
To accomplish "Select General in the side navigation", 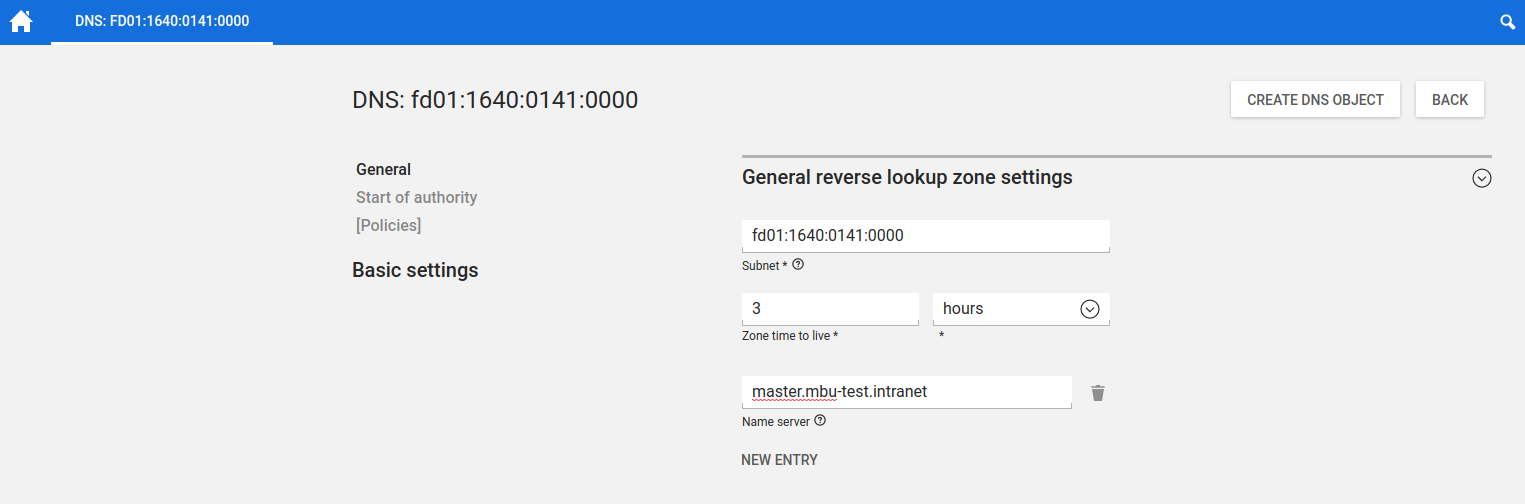I will point(383,169).
